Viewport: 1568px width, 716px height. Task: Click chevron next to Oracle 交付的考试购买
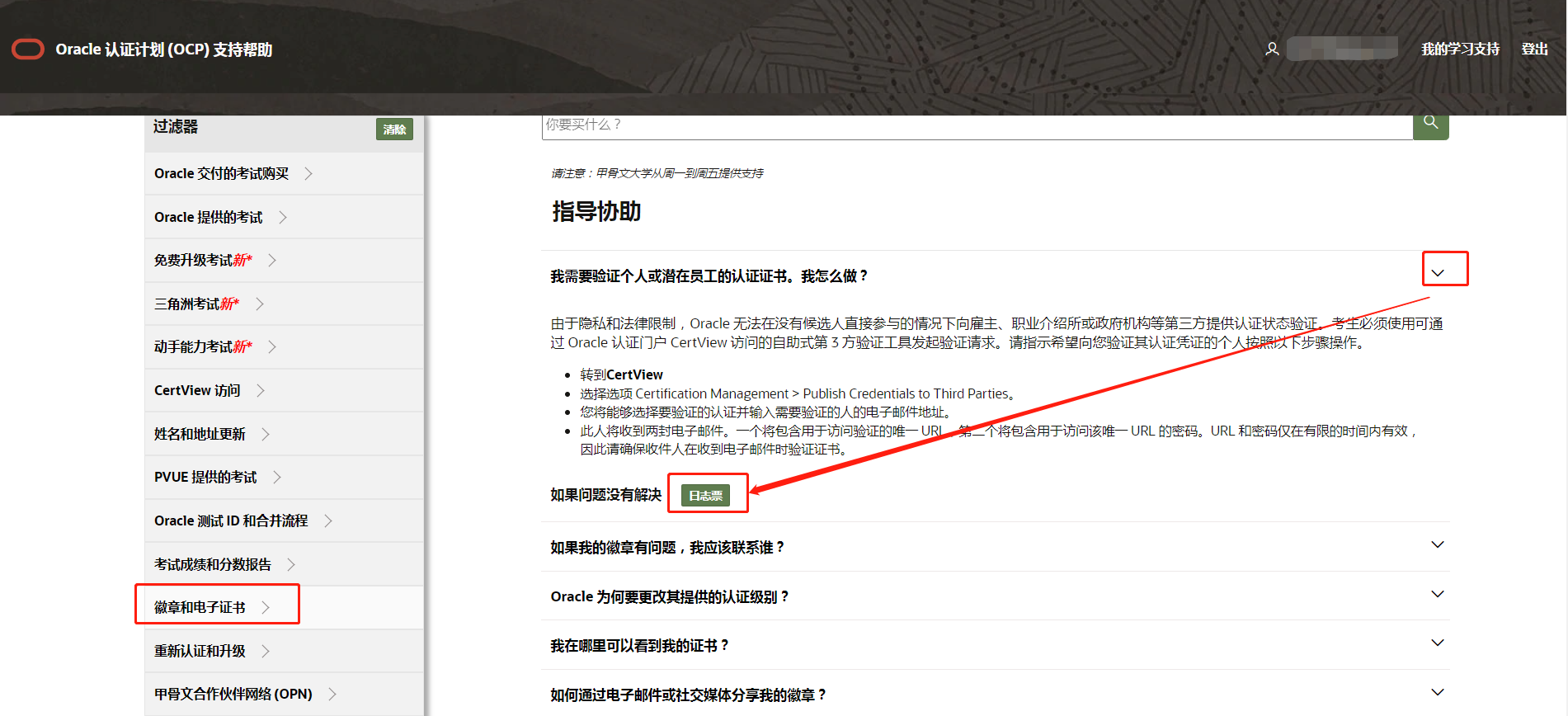(308, 173)
